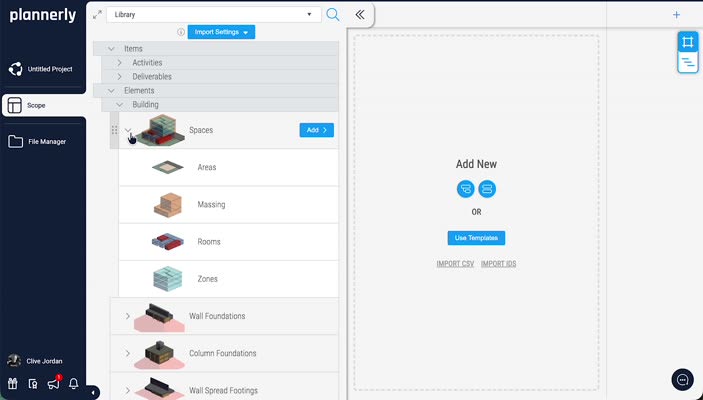The height and width of the screenshot is (400, 703).
Task: Collapse the Items group
Action: (x=111, y=48)
